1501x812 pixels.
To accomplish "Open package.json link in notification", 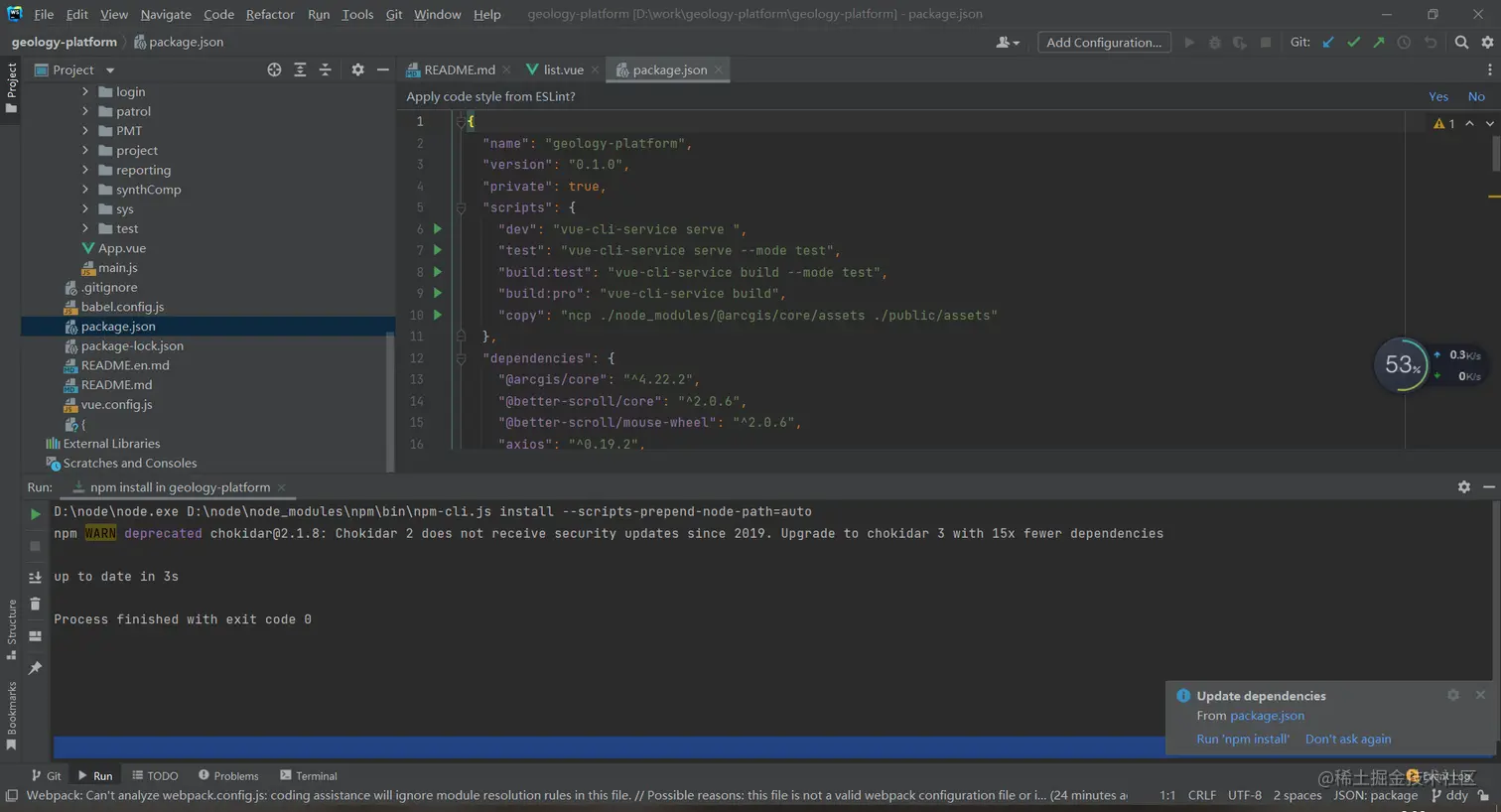I will [1267, 716].
